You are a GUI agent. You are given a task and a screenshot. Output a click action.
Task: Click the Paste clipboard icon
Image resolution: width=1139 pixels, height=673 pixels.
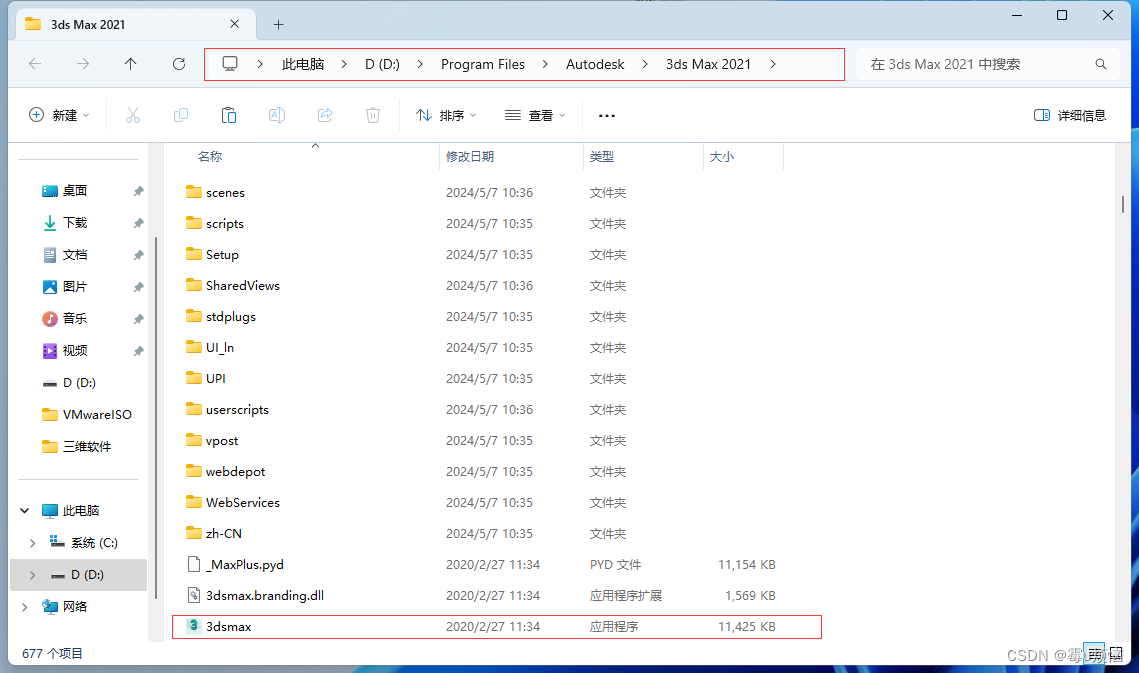[229, 115]
